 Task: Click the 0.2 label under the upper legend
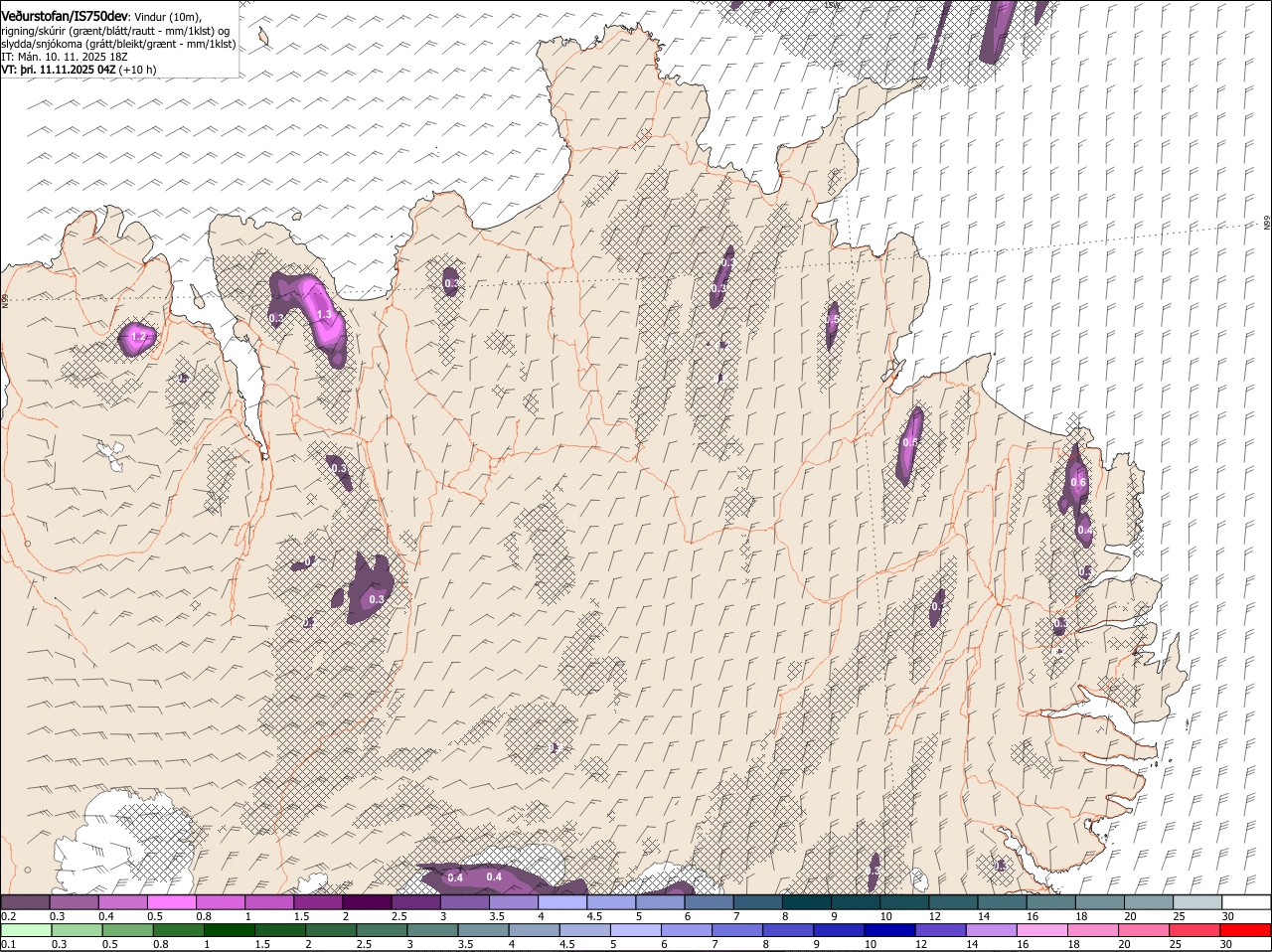point(8,915)
